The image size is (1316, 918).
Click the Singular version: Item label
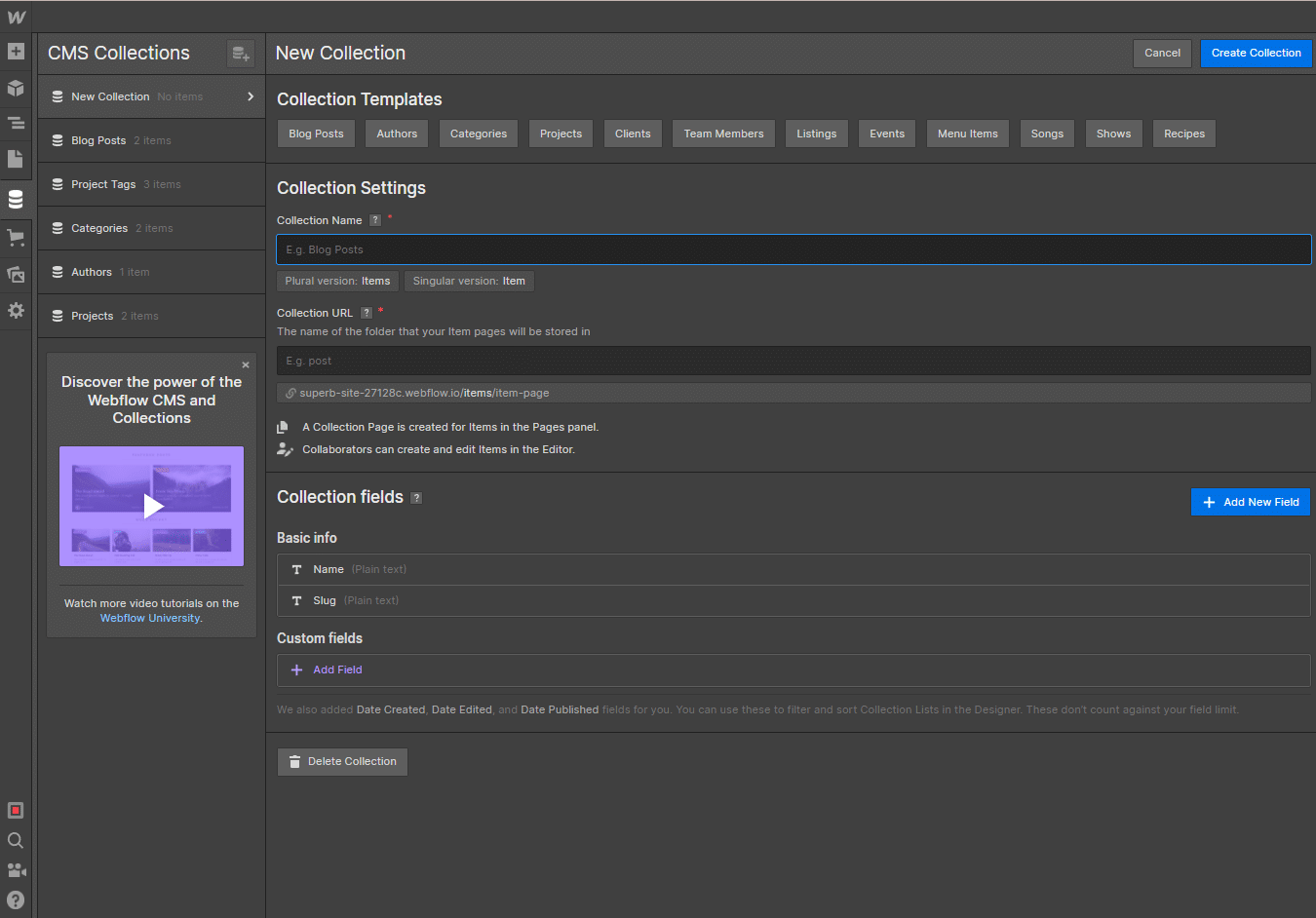point(469,281)
